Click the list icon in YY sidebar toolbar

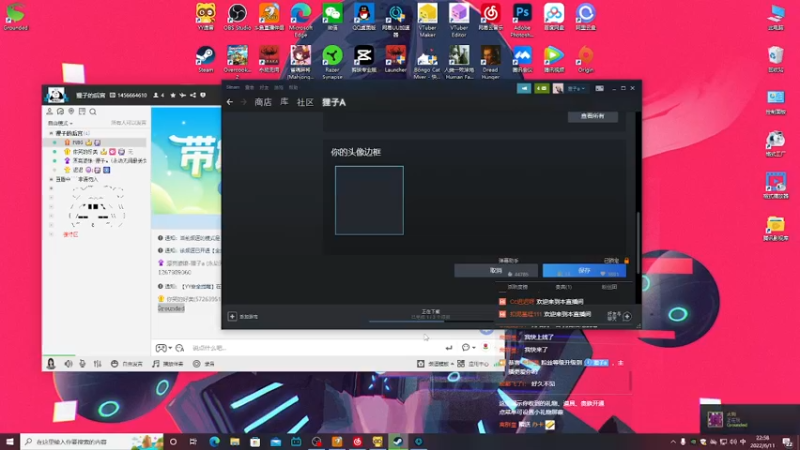[x=82, y=111]
